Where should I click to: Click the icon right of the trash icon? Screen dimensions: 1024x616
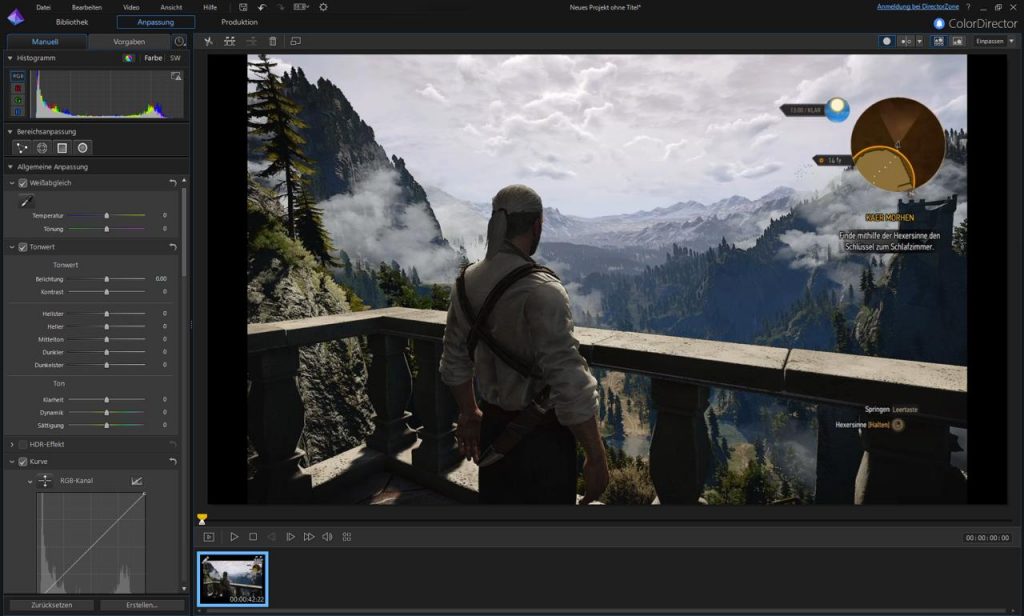(295, 41)
